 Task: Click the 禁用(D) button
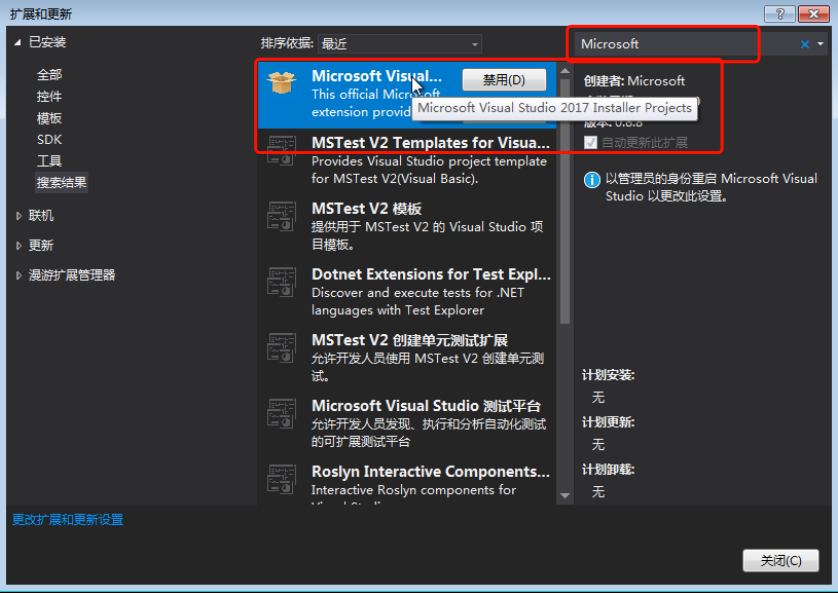click(x=504, y=80)
